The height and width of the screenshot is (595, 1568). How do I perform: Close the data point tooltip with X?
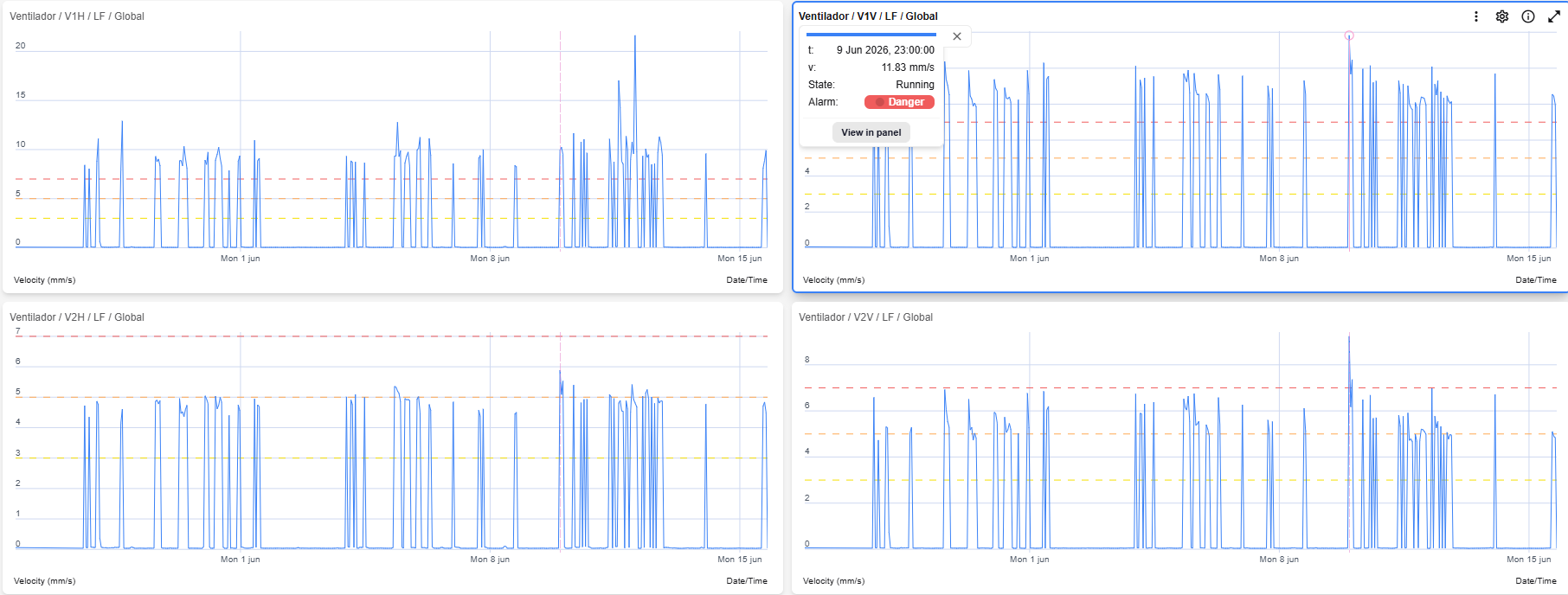[957, 36]
